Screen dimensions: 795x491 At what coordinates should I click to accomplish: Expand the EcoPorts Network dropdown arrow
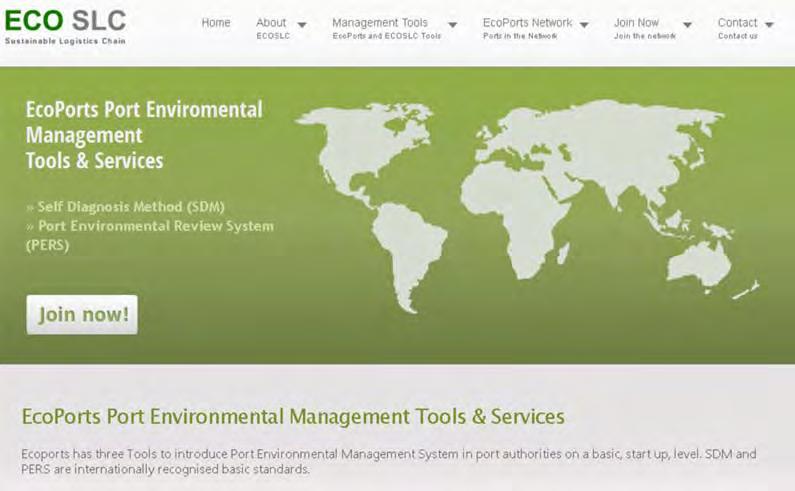click(x=584, y=25)
